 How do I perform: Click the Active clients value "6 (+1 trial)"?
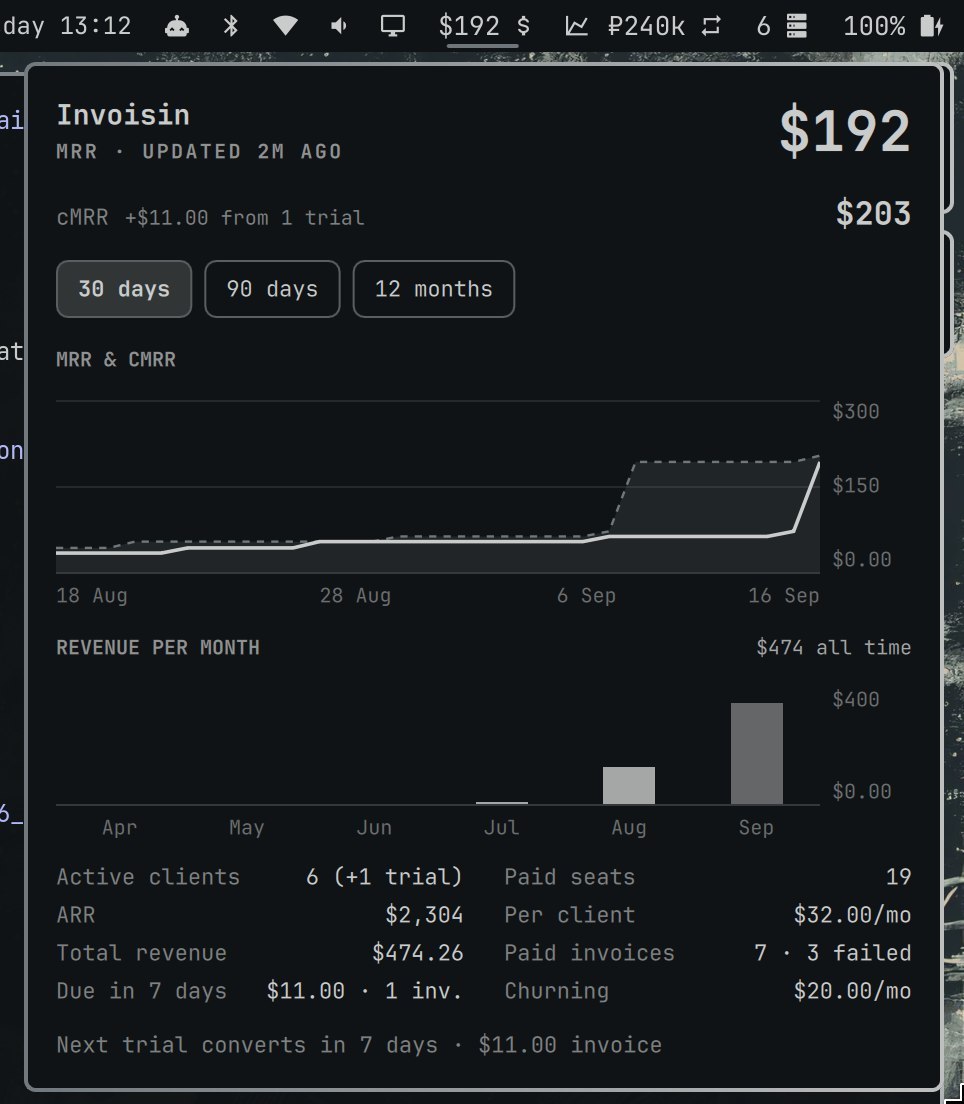click(384, 877)
